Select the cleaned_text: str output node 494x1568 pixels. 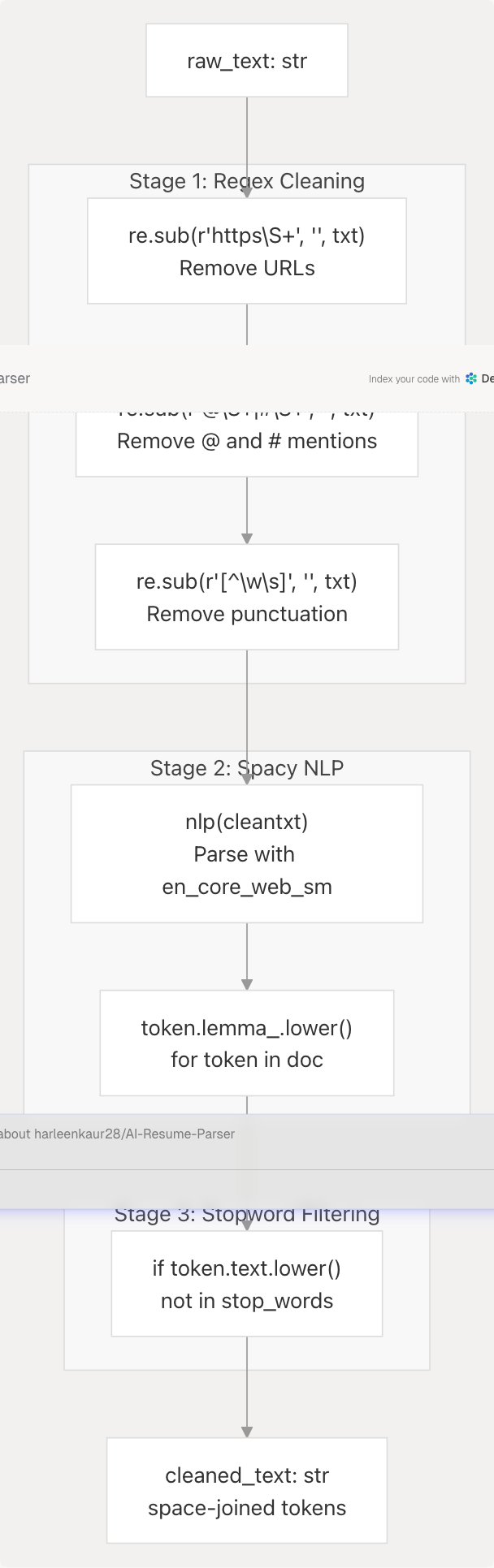[247, 1492]
